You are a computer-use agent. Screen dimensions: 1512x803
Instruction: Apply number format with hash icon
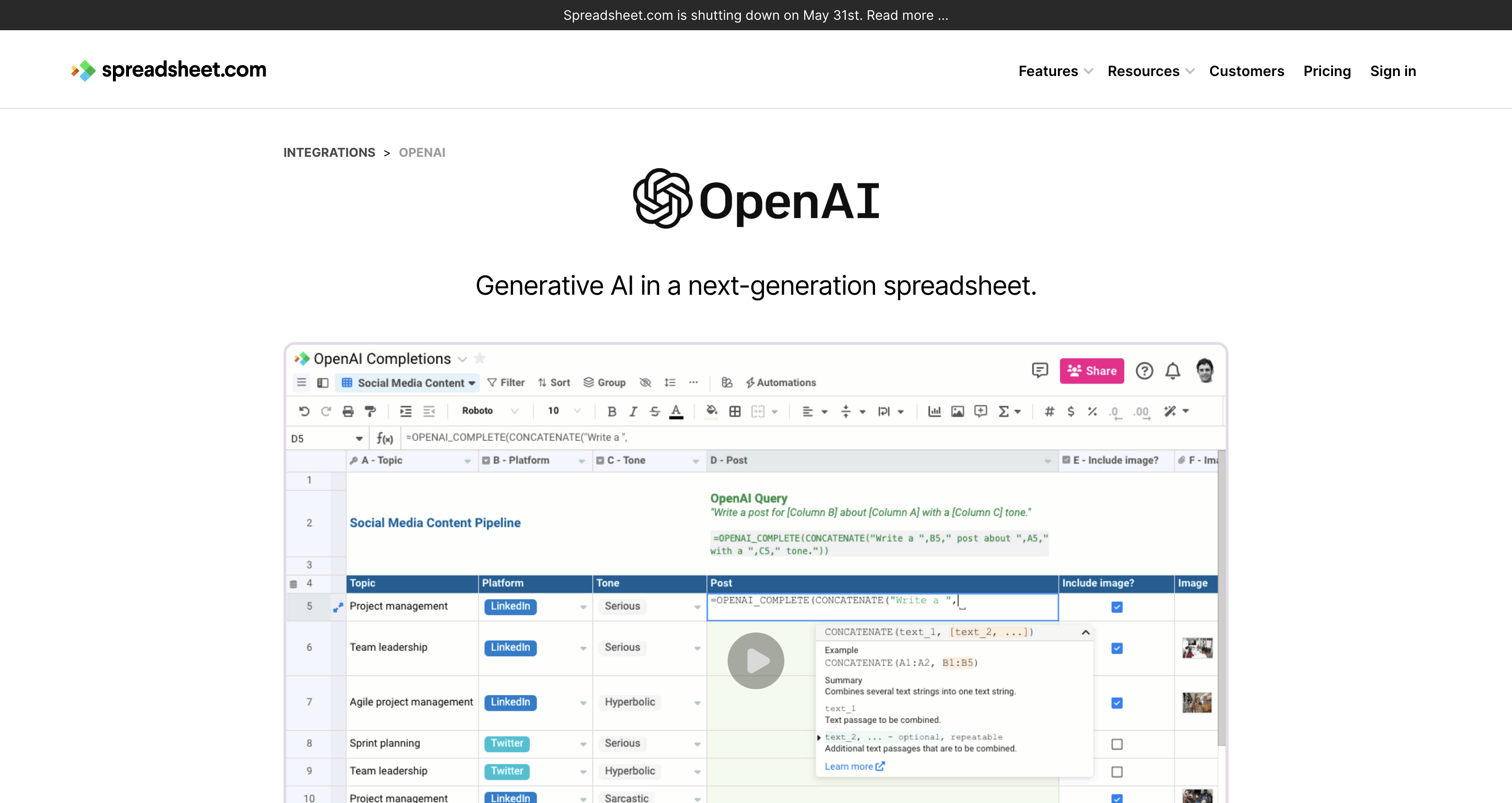(1049, 411)
